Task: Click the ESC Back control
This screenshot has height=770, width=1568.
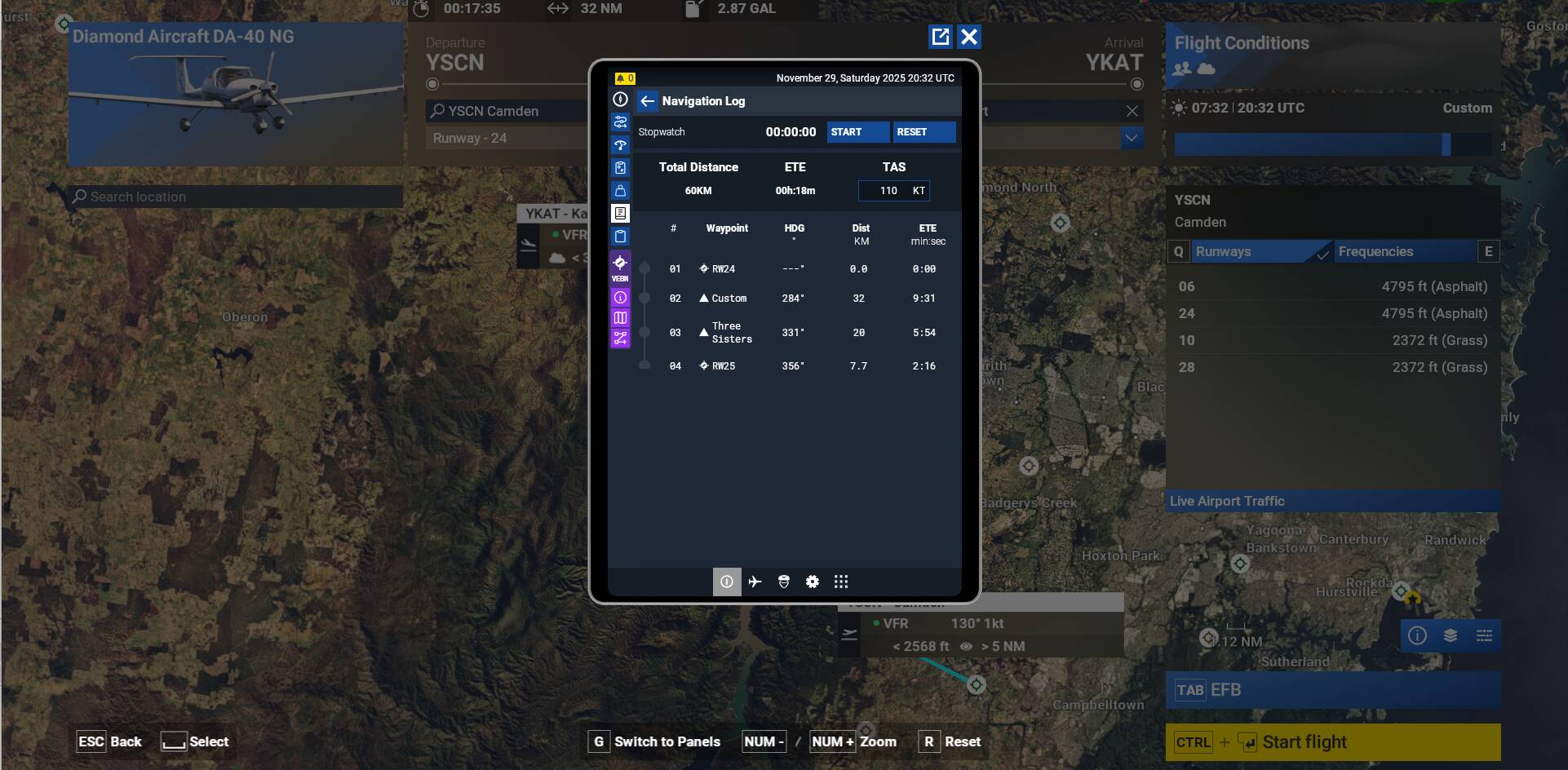Action: 109,741
